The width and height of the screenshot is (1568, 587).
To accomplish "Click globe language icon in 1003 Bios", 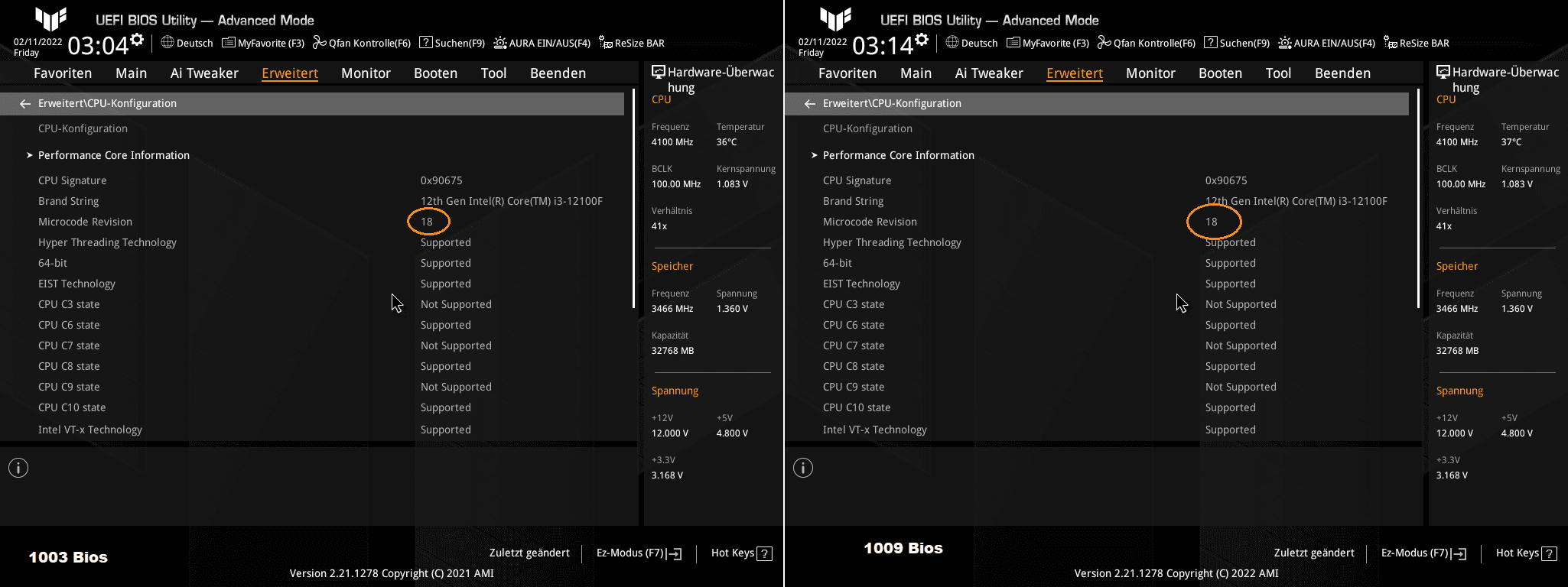I will pos(168,42).
